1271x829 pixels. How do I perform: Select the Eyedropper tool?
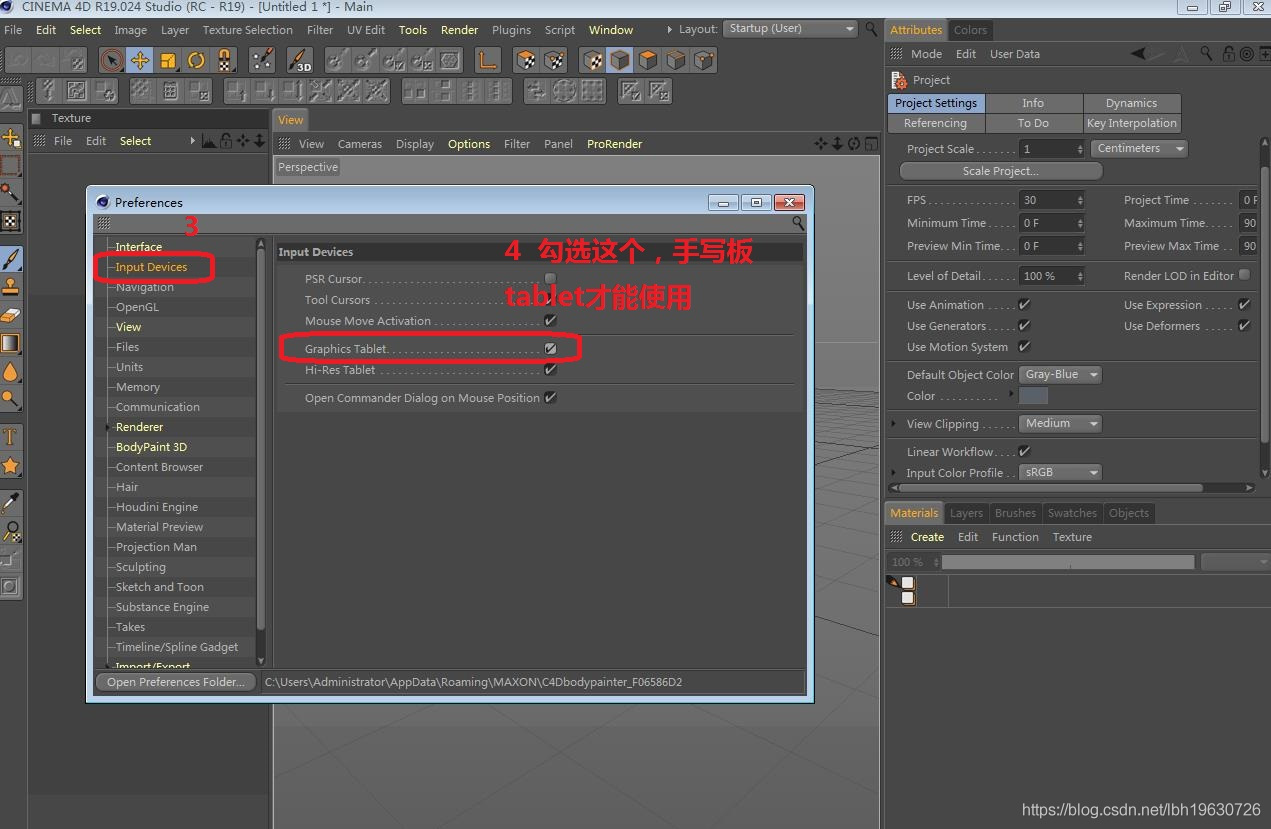click(11, 502)
